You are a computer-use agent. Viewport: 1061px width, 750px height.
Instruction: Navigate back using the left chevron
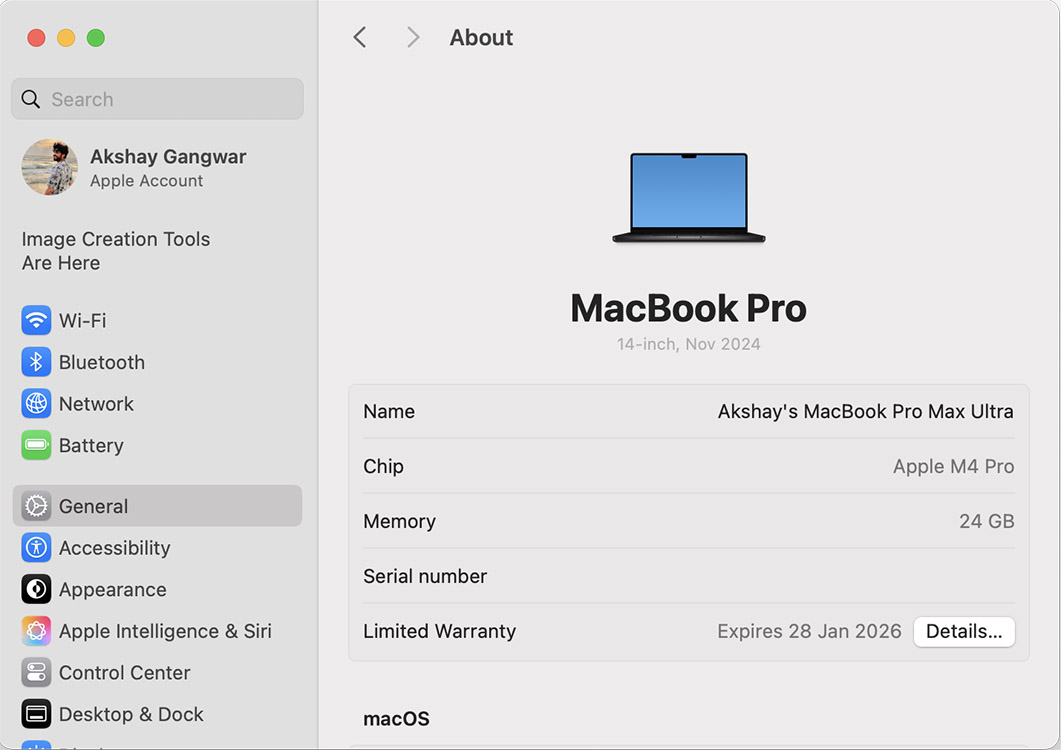[360, 37]
